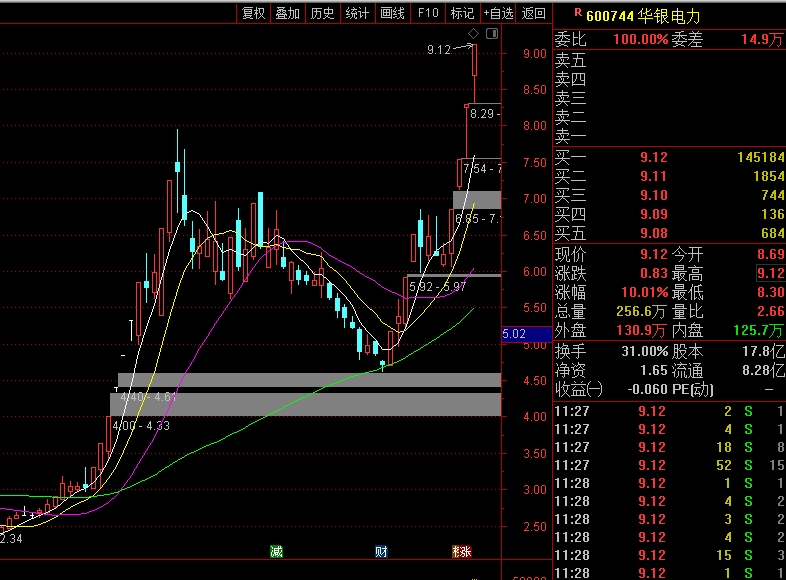
Task: Click the blue 5.02 price axis label
Action: (x=515, y=334)
